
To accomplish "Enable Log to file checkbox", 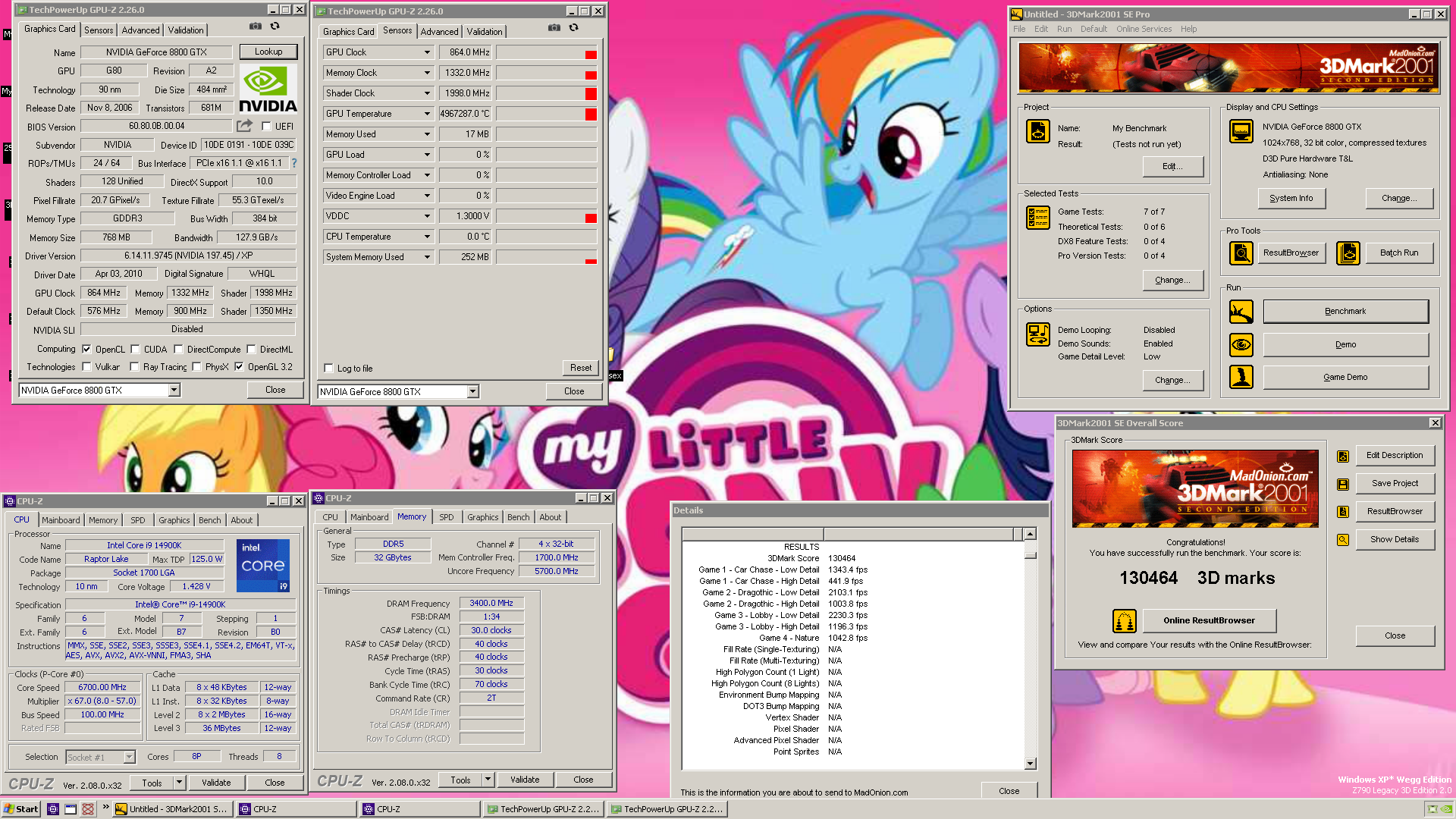I will click(x=328, y=369).
